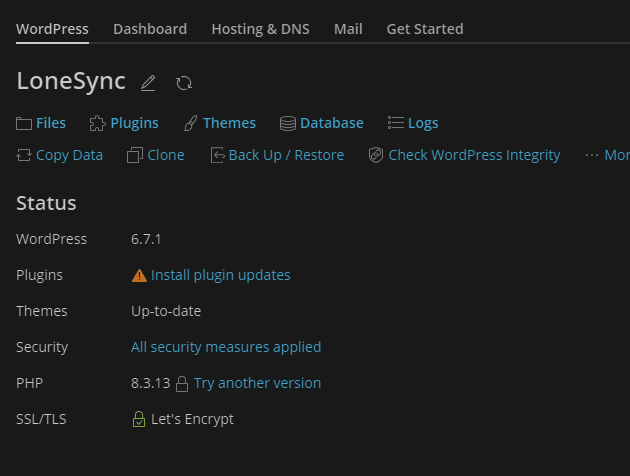Click Try another version PHP link
The height and width of the screenshot is (476, 630).
tap(257, 383)
